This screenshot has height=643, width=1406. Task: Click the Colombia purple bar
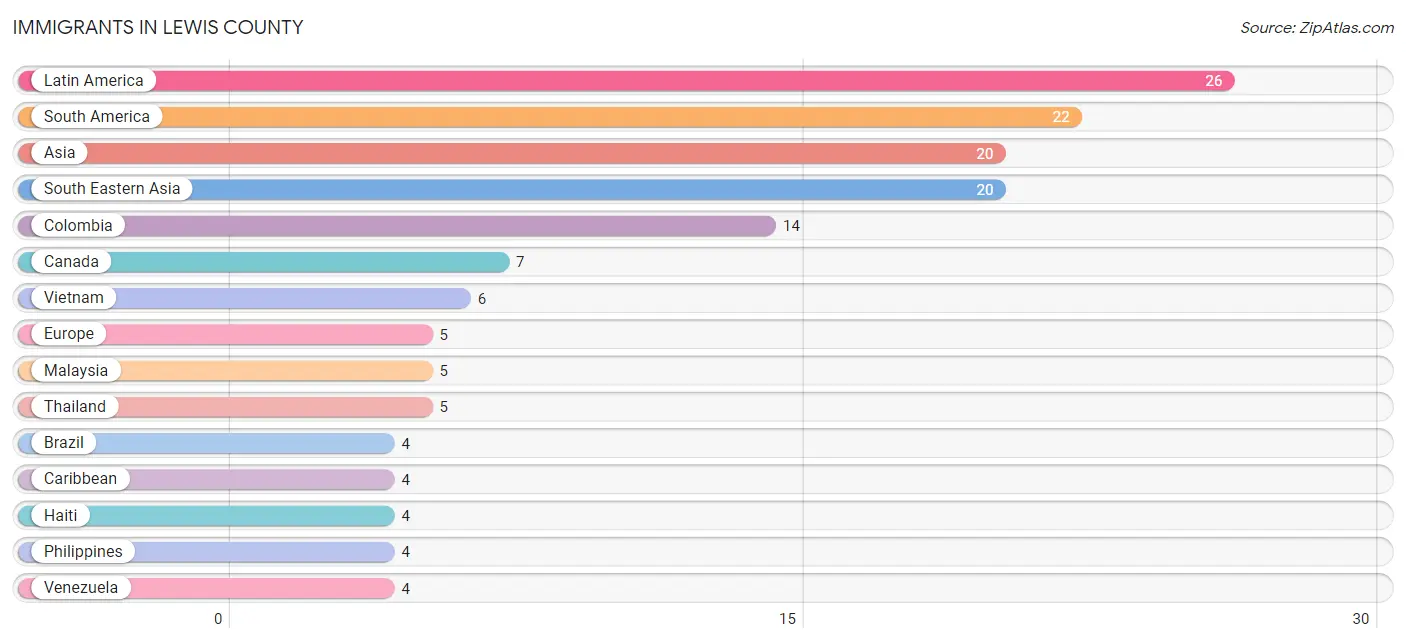(397, 226)
